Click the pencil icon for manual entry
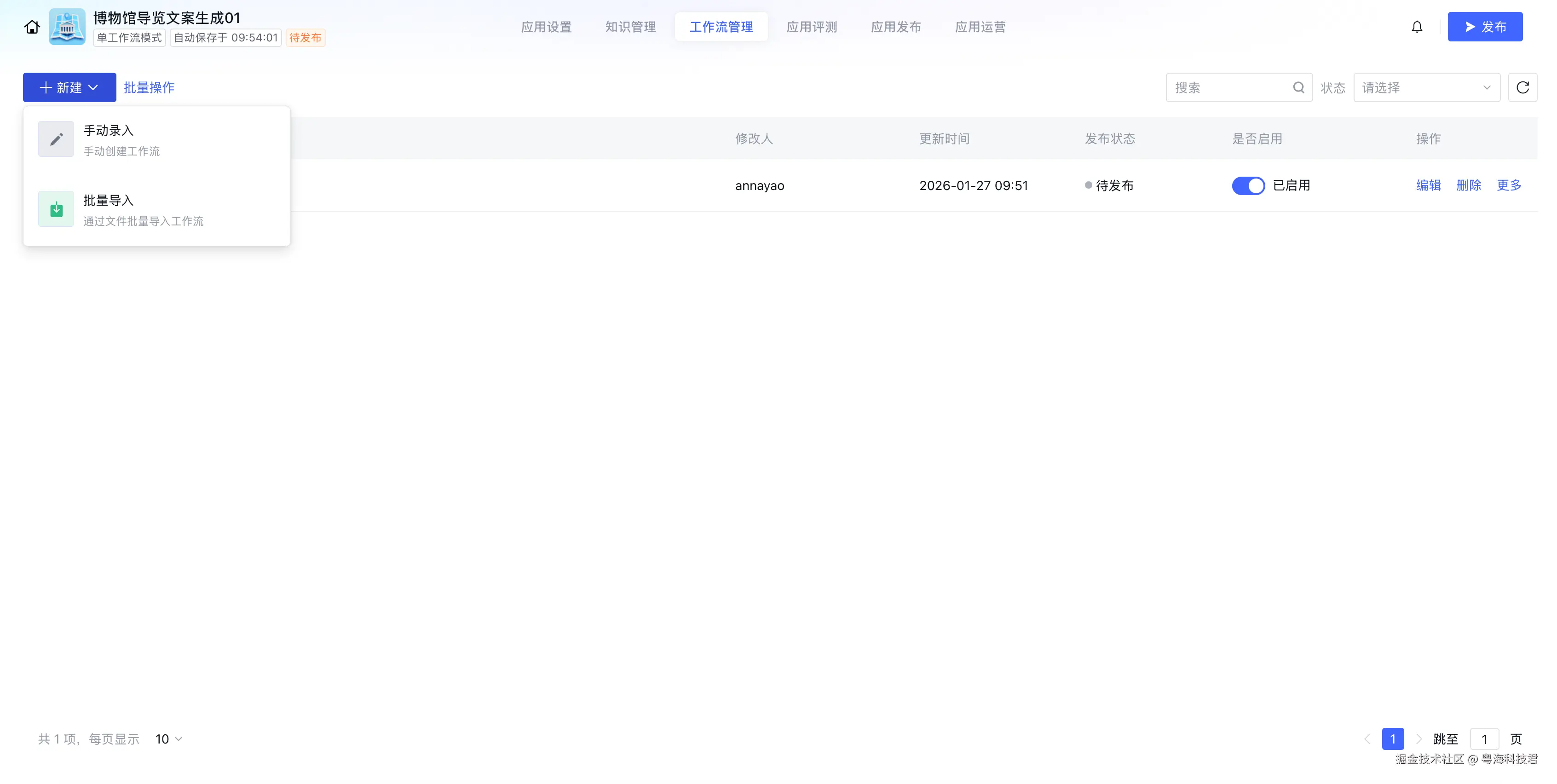The width and height of the screenshot is (1557, 784). point(56,139)
